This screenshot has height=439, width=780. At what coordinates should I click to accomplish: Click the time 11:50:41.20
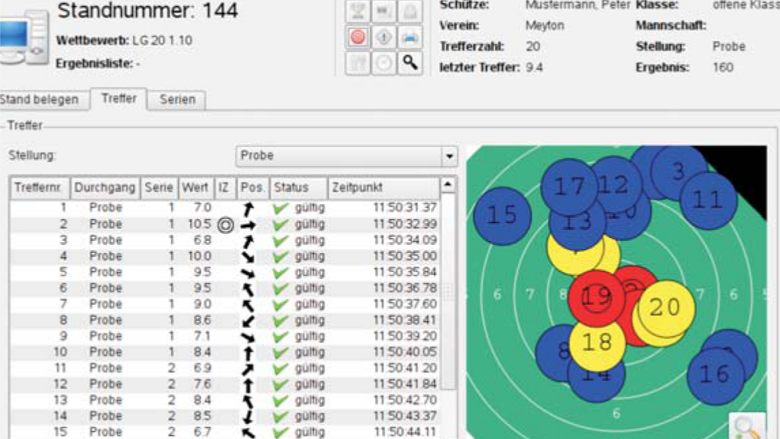click(x=405, y=368)
